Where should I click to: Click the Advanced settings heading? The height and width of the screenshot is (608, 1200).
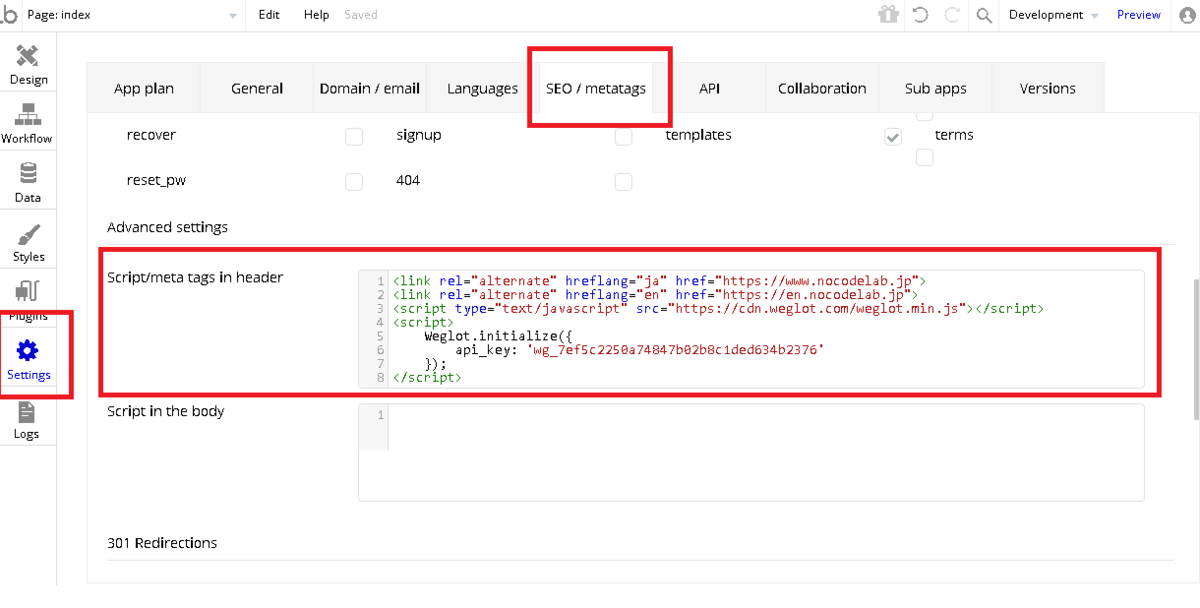pos(167,227)
